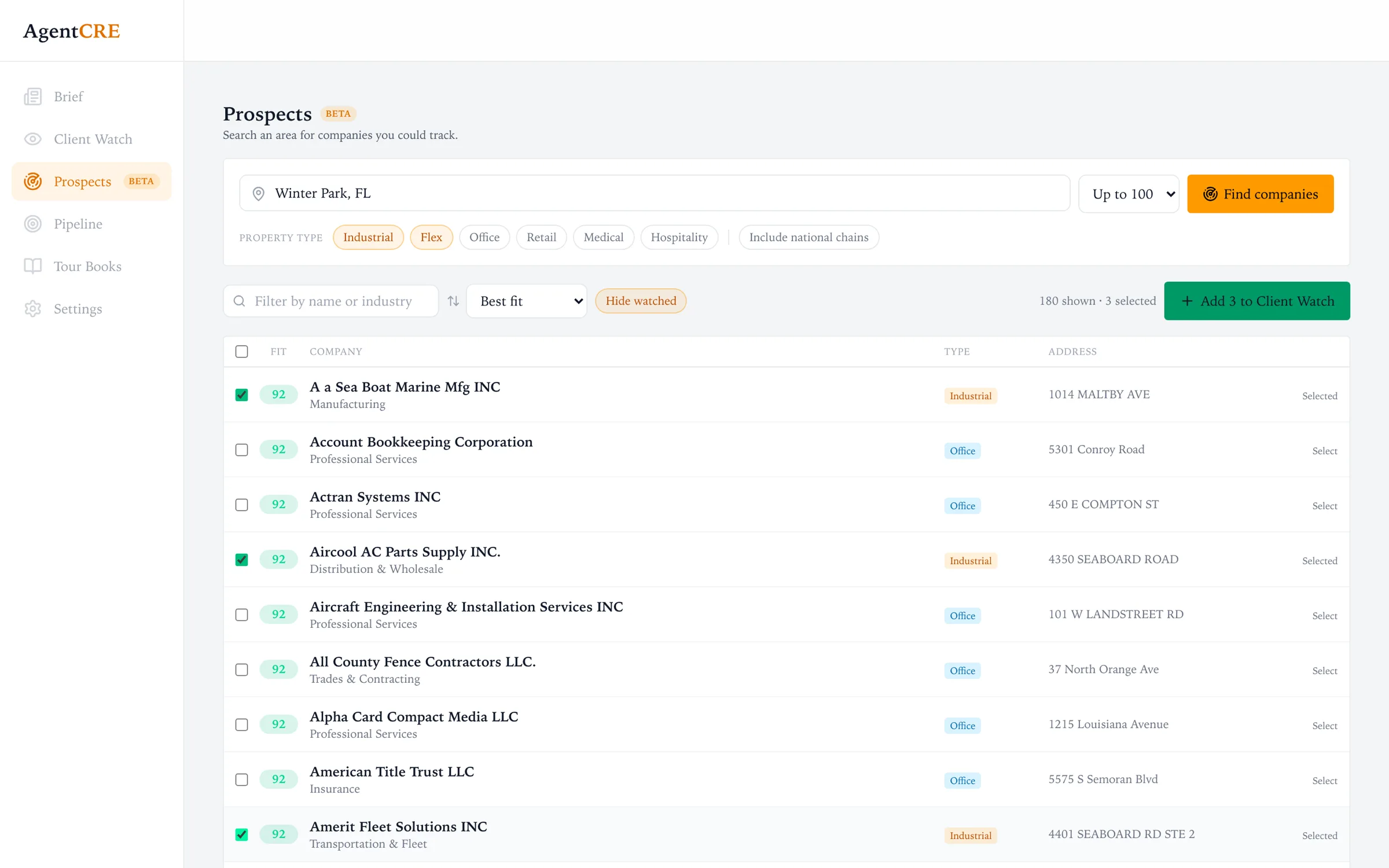The width and height of the screenshot is (1389, 868).
Task: Click the sort direction arrows icon
Action: 453,301
